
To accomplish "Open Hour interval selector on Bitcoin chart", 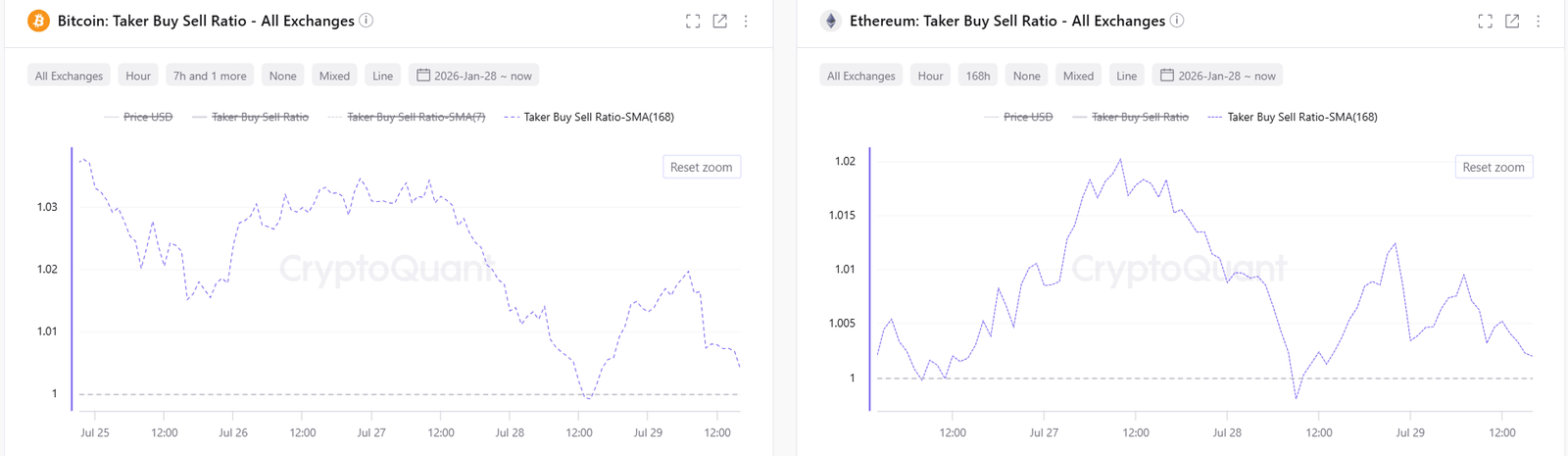I will click(138, 76).
